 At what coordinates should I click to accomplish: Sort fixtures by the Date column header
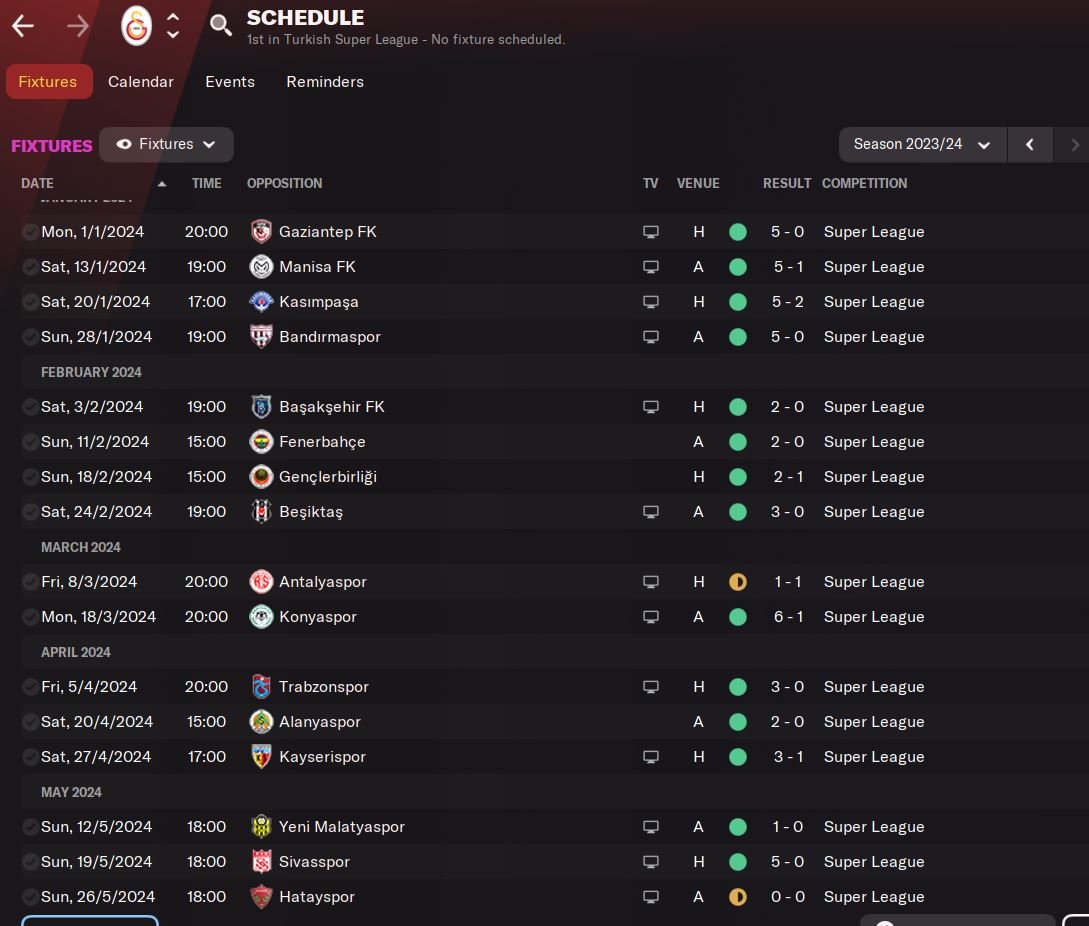38,183
